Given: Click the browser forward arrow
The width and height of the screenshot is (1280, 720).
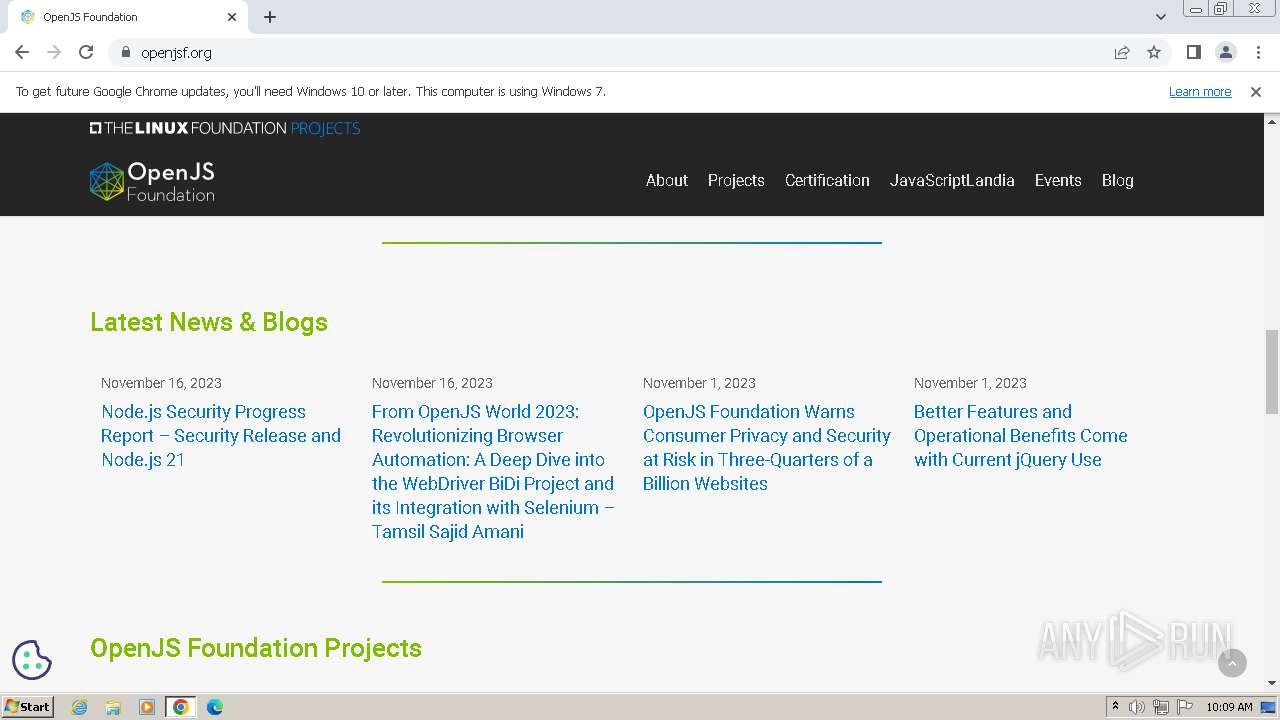Looking at the screenshot, I should pyautogui.click(x=54, y=52).
